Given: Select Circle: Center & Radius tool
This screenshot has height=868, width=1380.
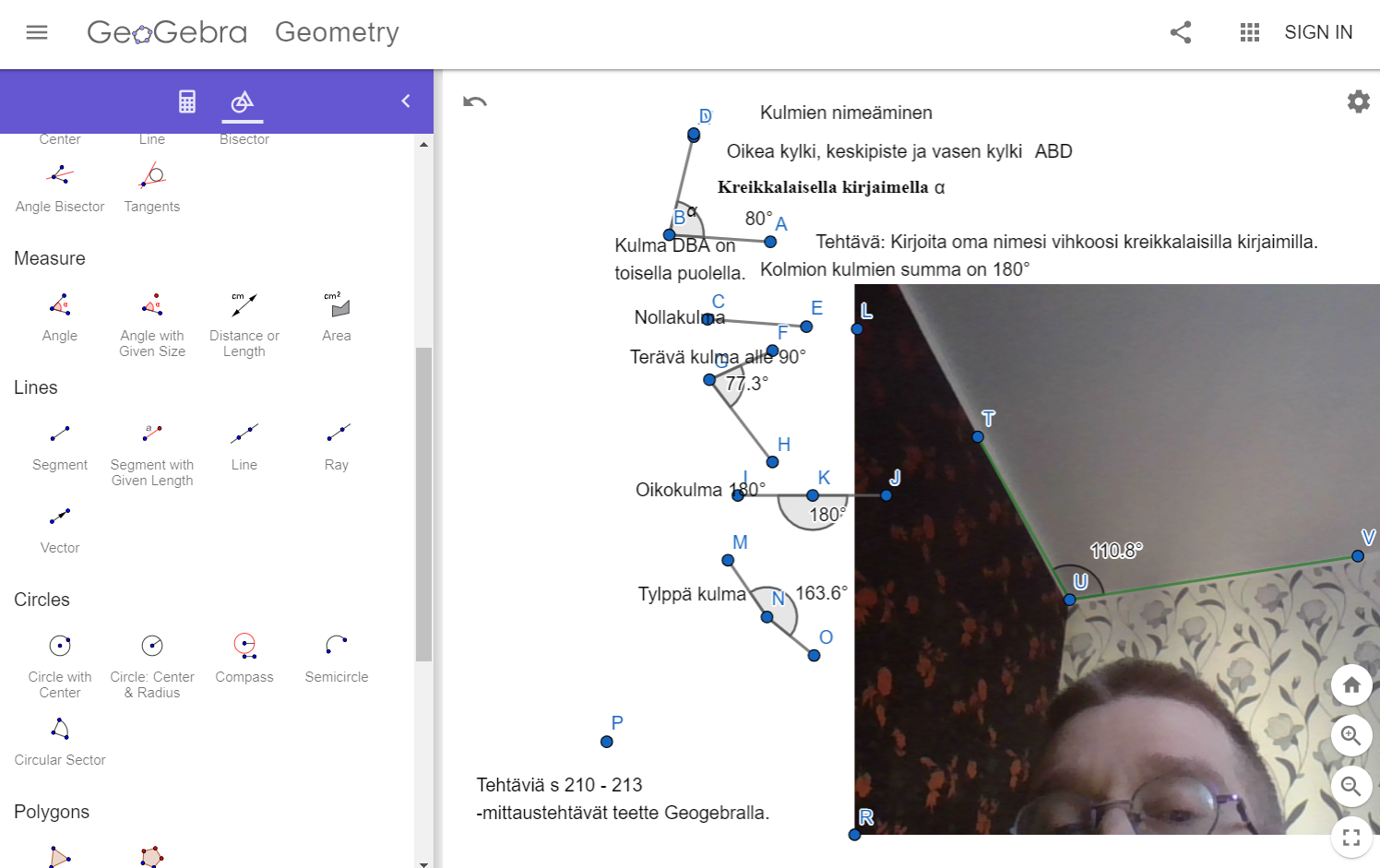Looking at the screenshot, I should point(152,665).
